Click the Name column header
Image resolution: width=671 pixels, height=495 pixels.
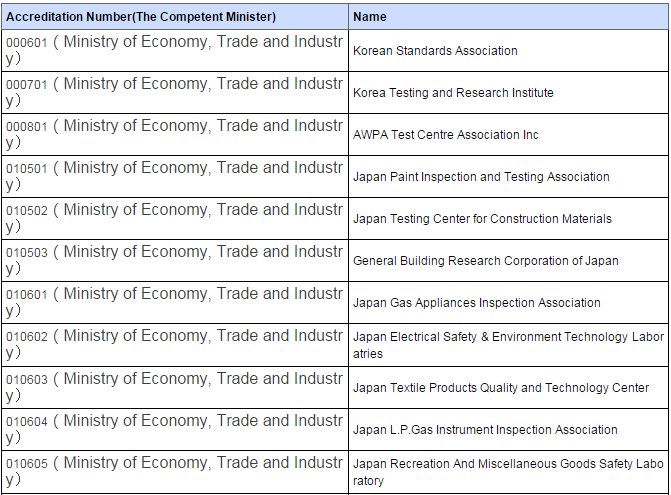tap(508, 17)
